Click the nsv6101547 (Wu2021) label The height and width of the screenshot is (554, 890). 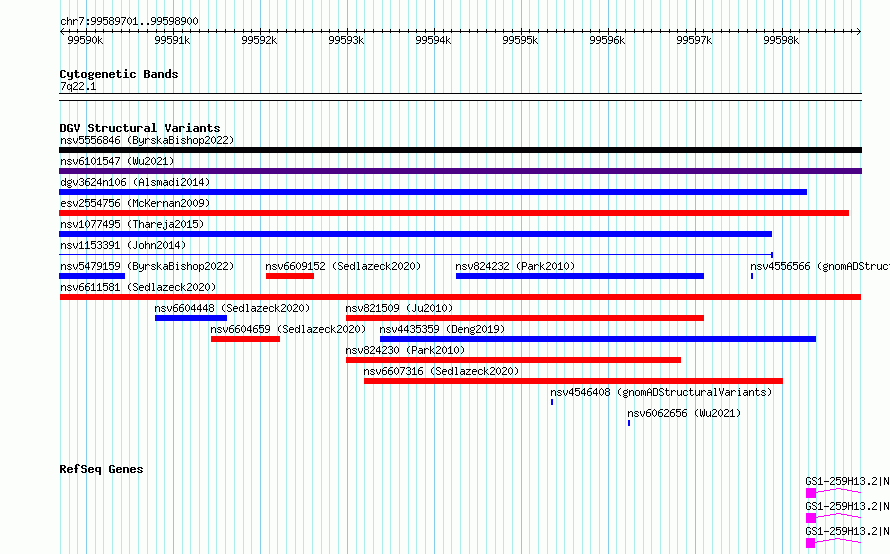click(117, 161)
